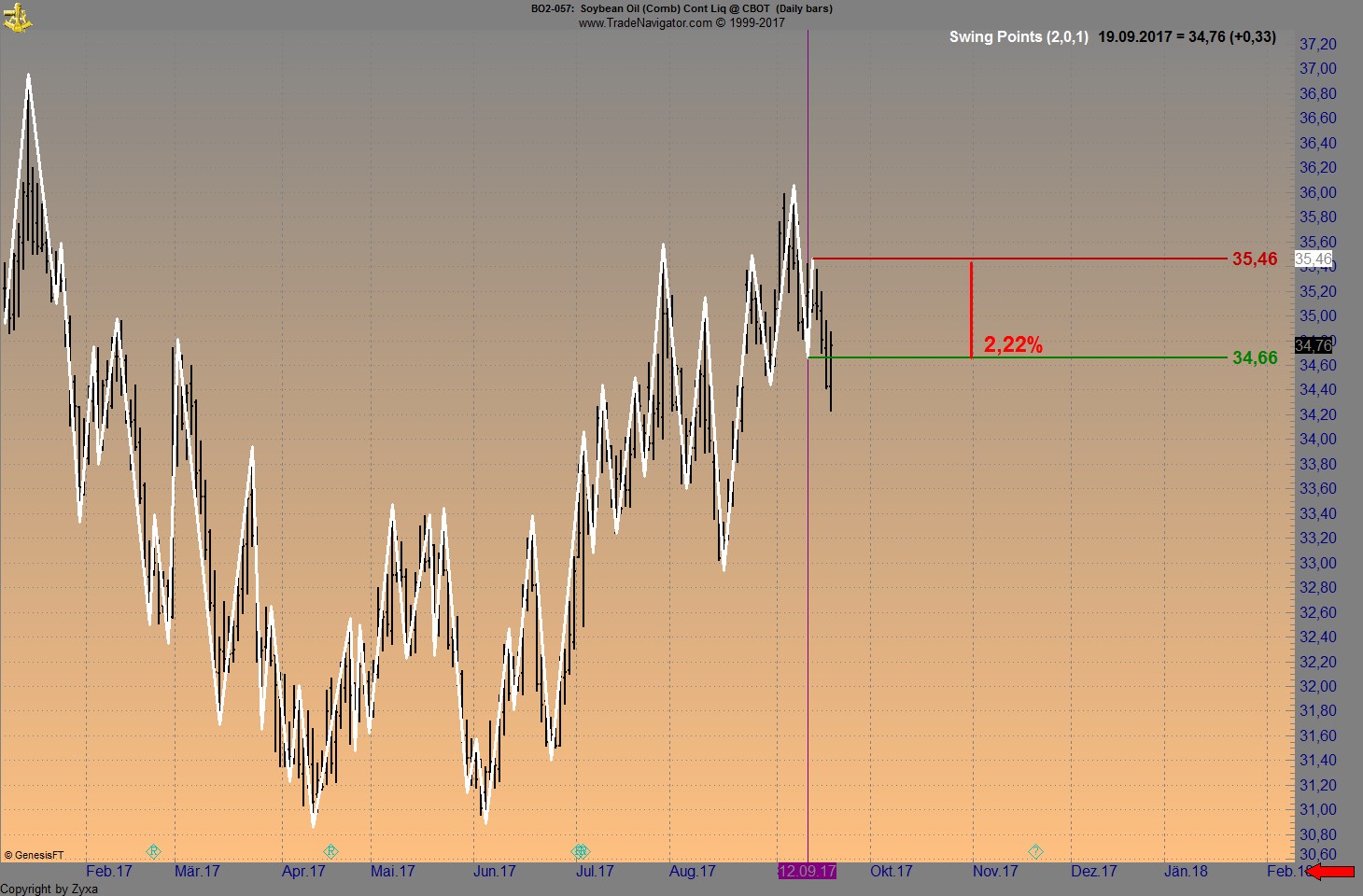
Task: Select the black 34,76 price box on axis
Action: (x=1313, y=345)
